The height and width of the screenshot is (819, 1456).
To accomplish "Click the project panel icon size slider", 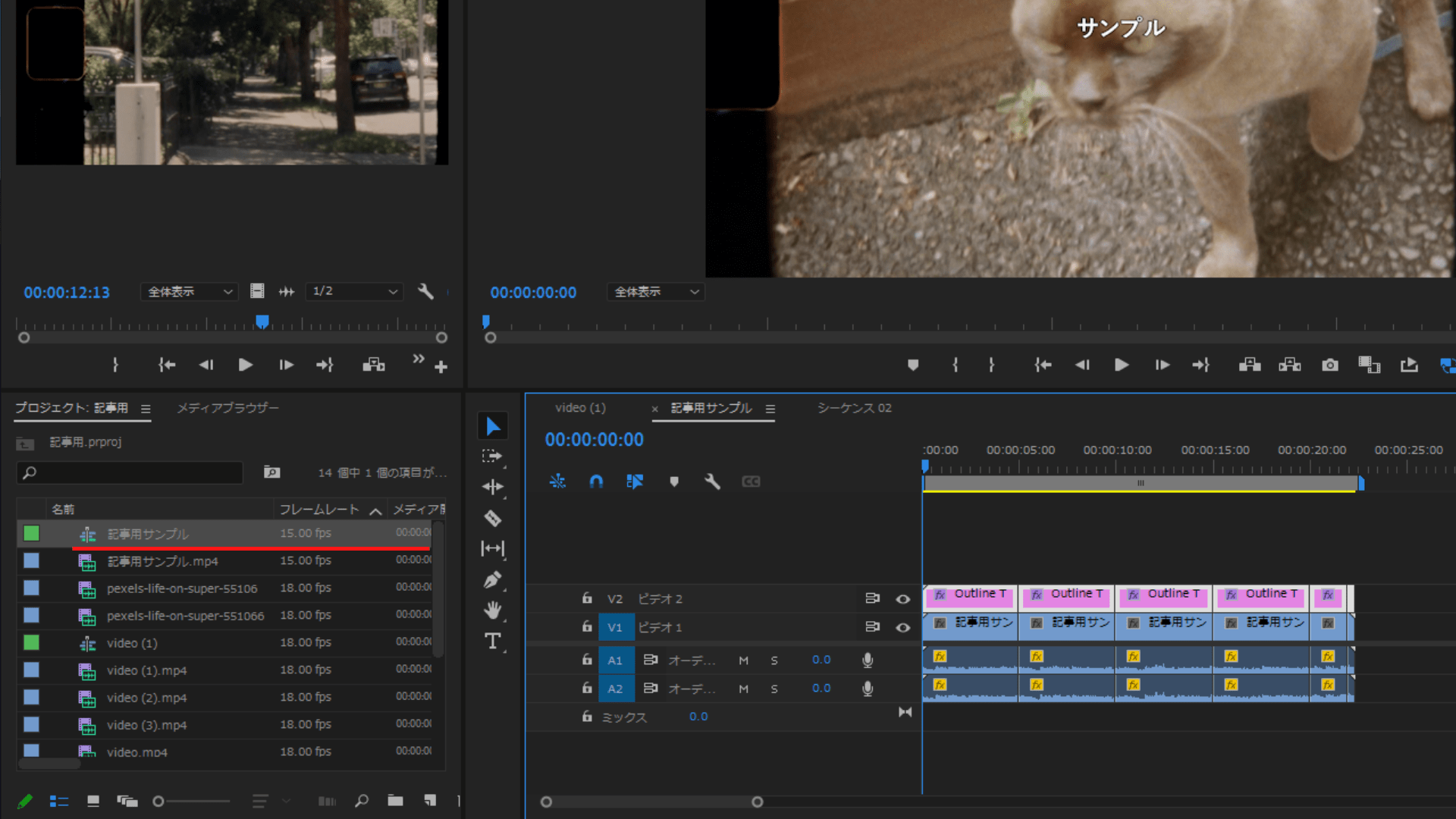I will pyautogui.click(x=158, y=802).
